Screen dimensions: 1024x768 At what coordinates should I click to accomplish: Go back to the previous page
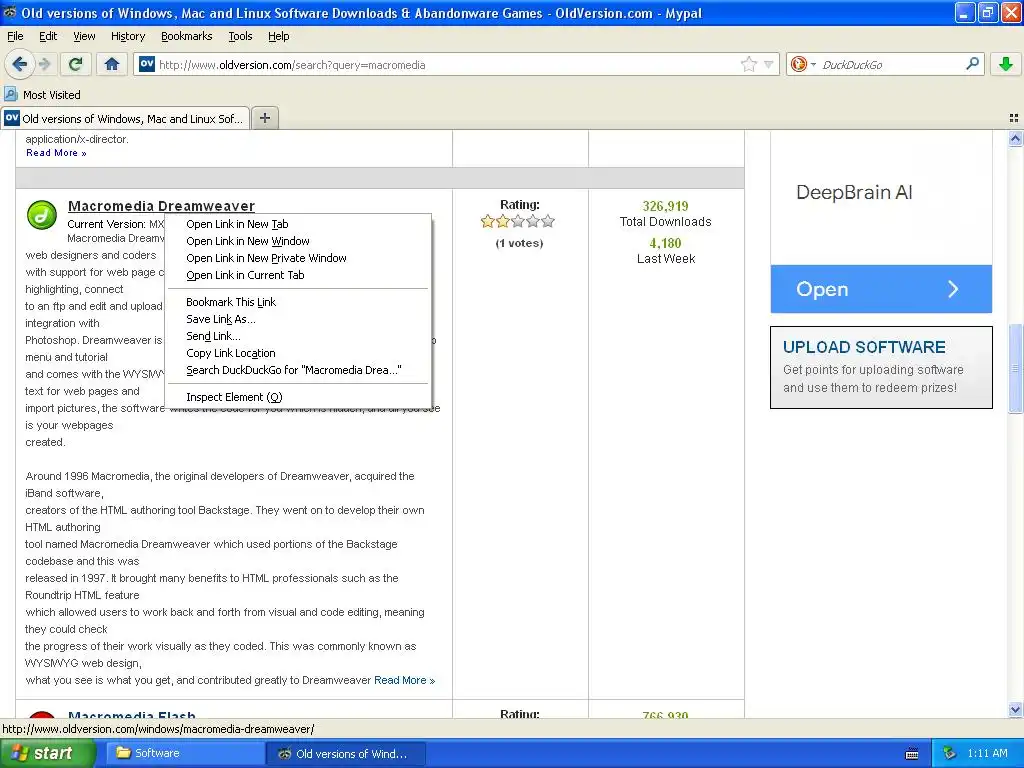[19, 64]
